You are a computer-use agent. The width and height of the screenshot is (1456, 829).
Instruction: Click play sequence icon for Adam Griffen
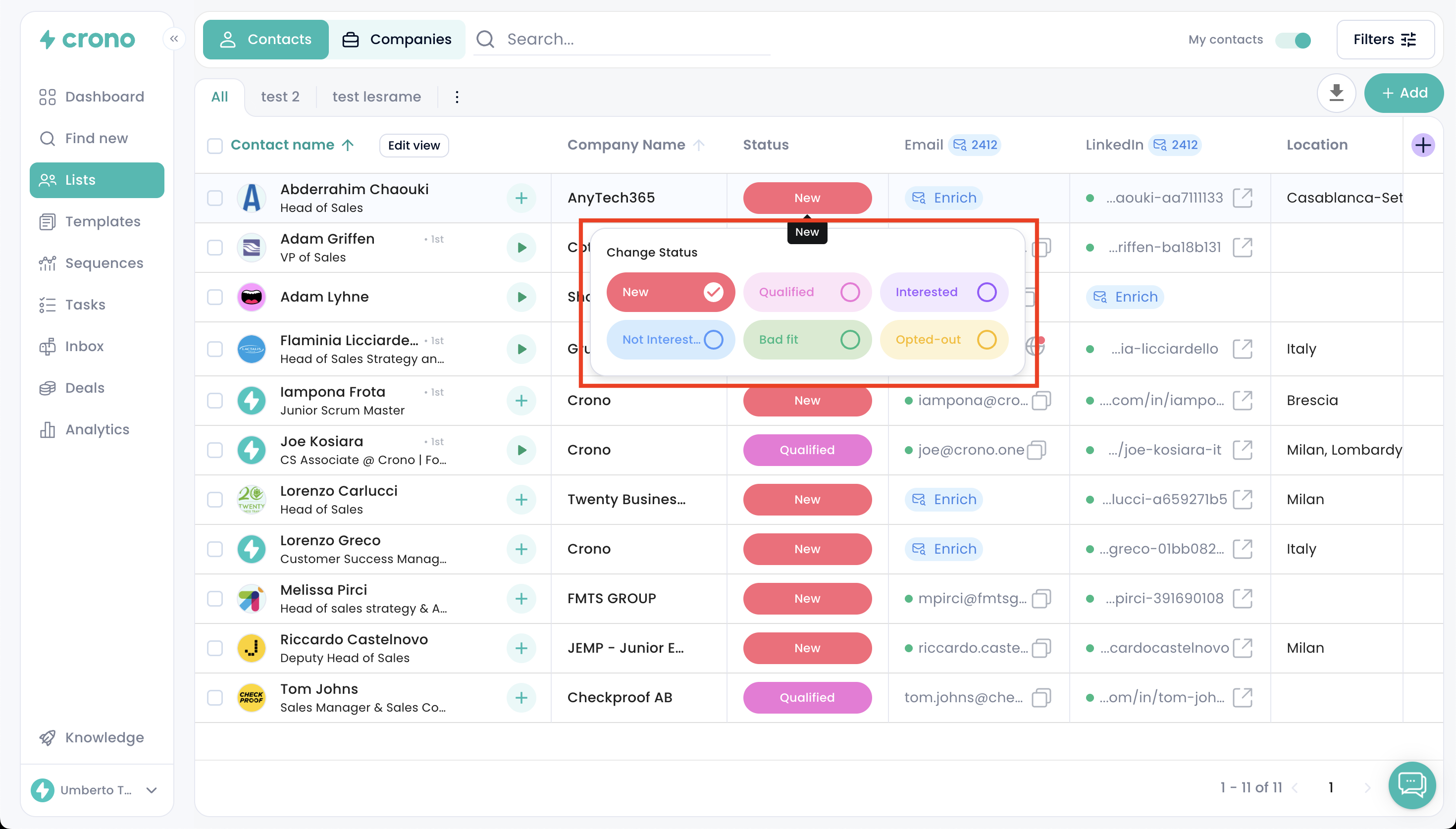pyautogui.click(x=521, y=248)
